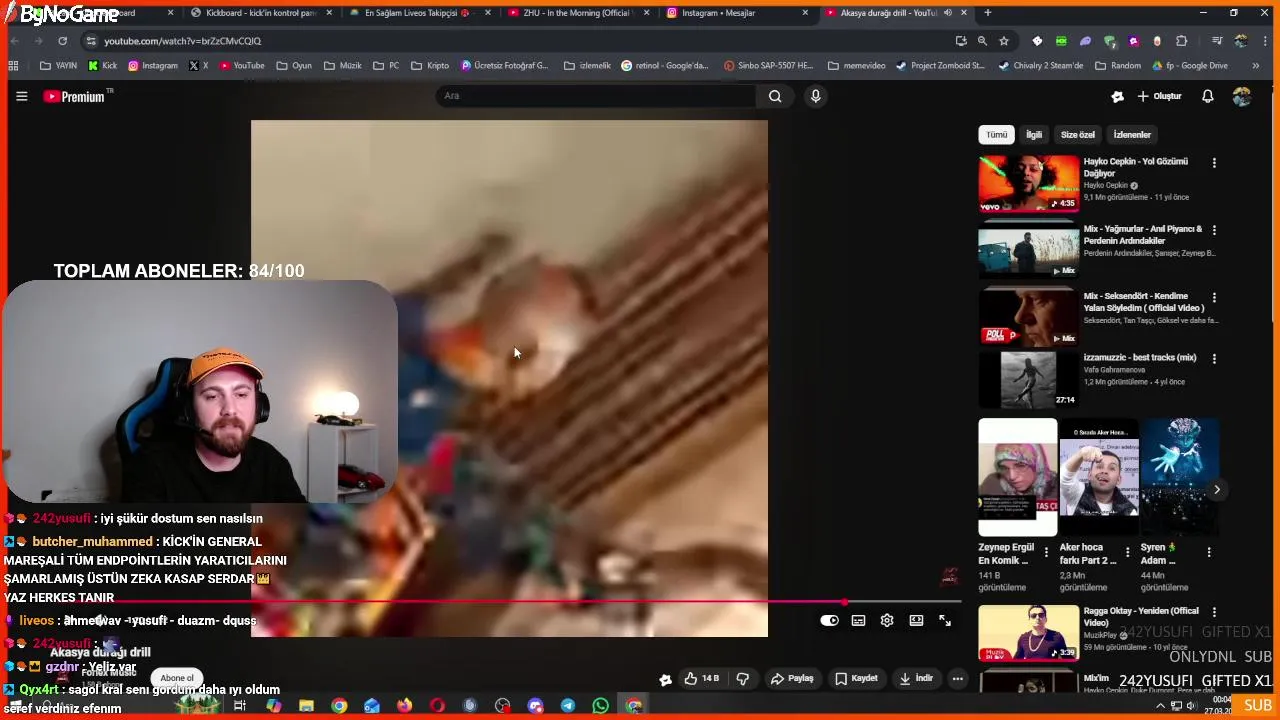
Task: Show next Shorts with right arrow
Action: coord(1216,490)
